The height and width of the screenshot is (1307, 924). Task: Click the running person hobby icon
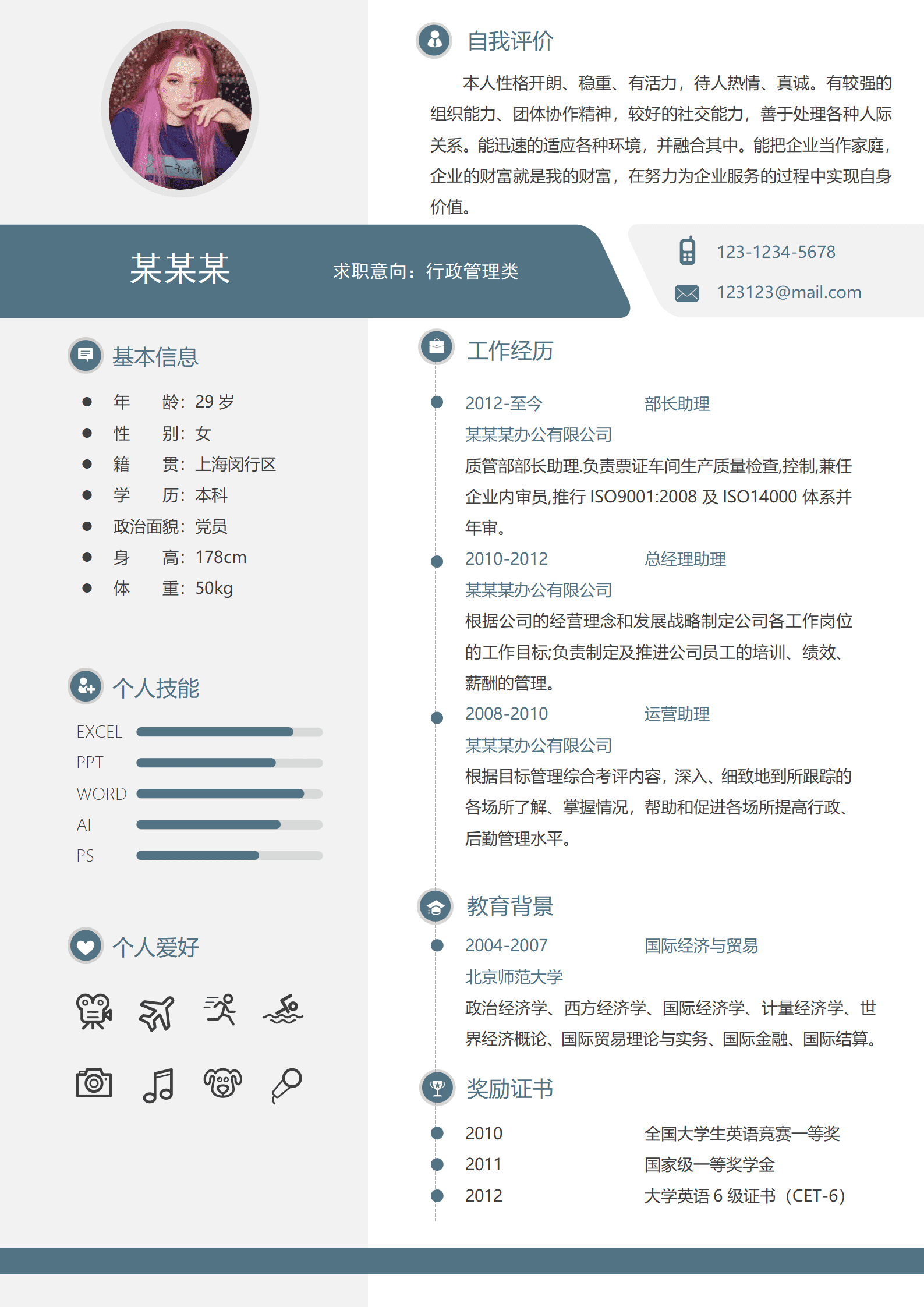[x=220, y=1010]
